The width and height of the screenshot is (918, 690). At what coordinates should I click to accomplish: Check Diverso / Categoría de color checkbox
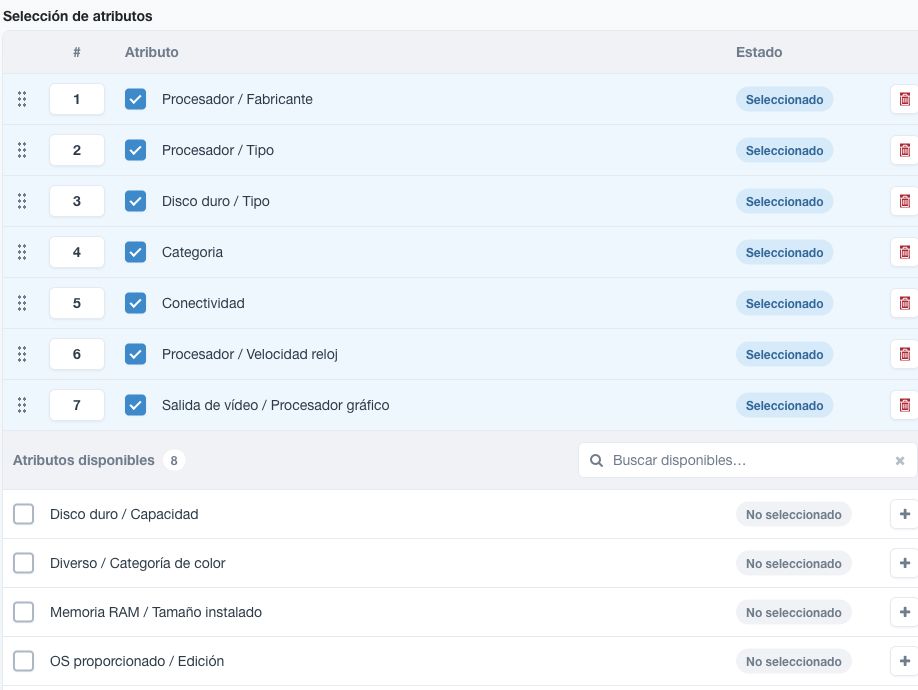pos(23,563)
